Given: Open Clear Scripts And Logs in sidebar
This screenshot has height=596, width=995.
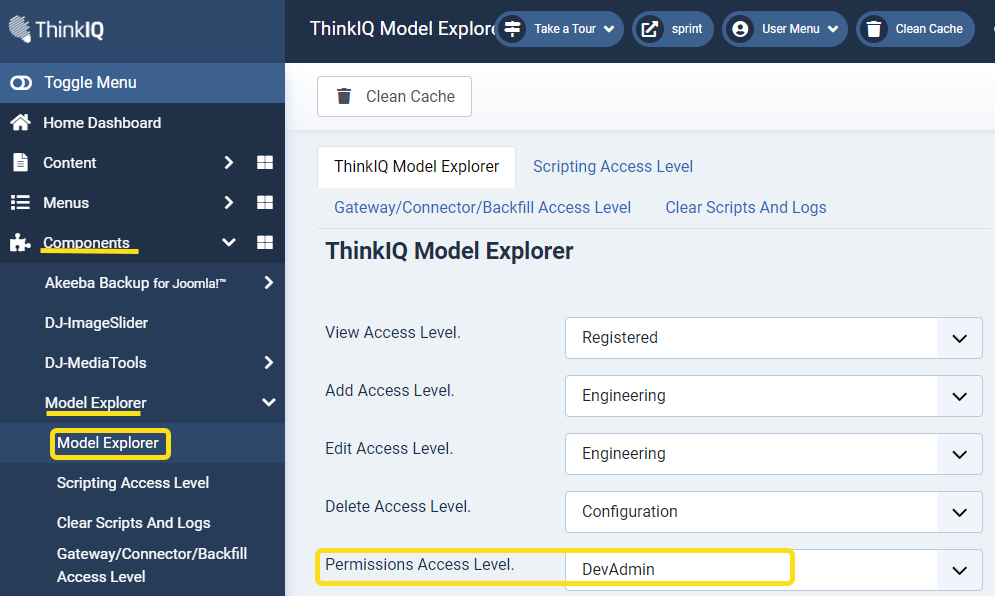Looking at the screenshot, I should point(133,522).
